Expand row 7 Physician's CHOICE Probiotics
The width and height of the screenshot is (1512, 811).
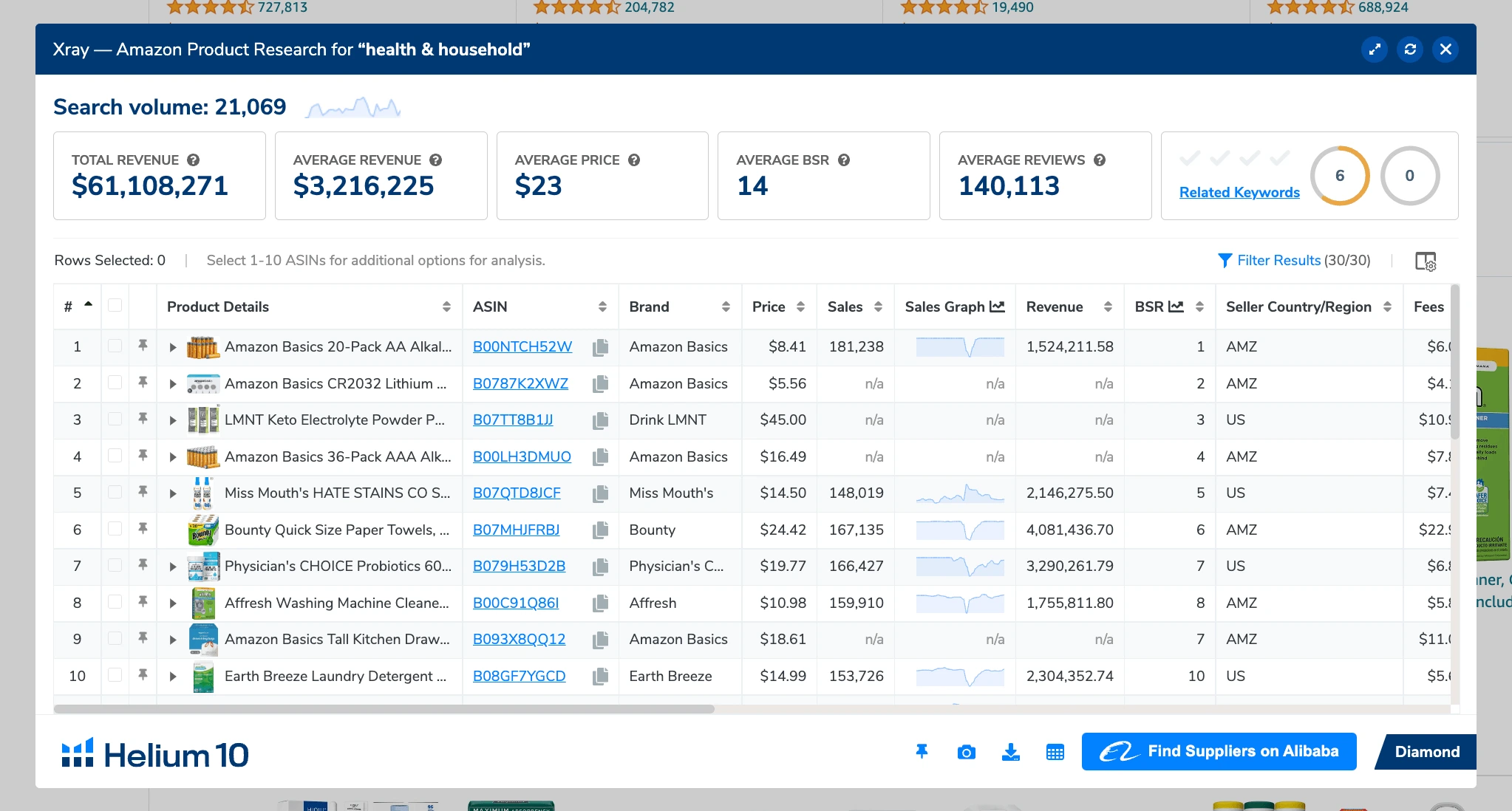pyautogui.click(x=175, y=566)
